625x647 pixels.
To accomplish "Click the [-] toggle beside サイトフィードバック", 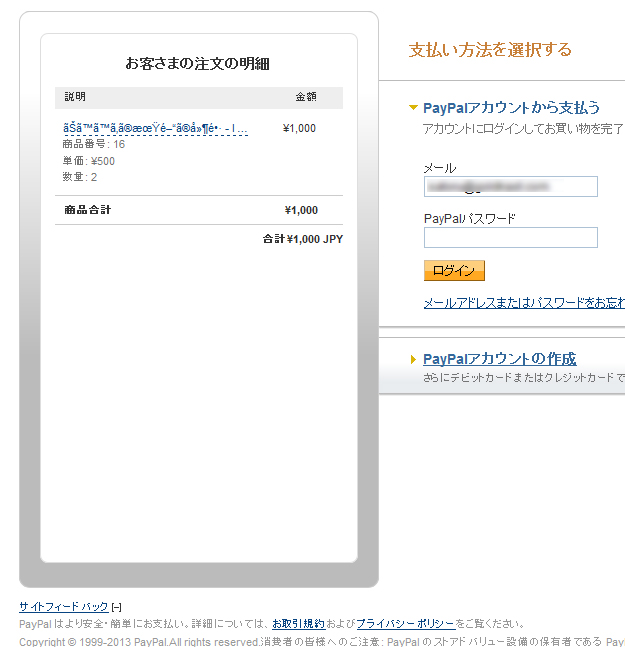I will click(x=117, y=607).
